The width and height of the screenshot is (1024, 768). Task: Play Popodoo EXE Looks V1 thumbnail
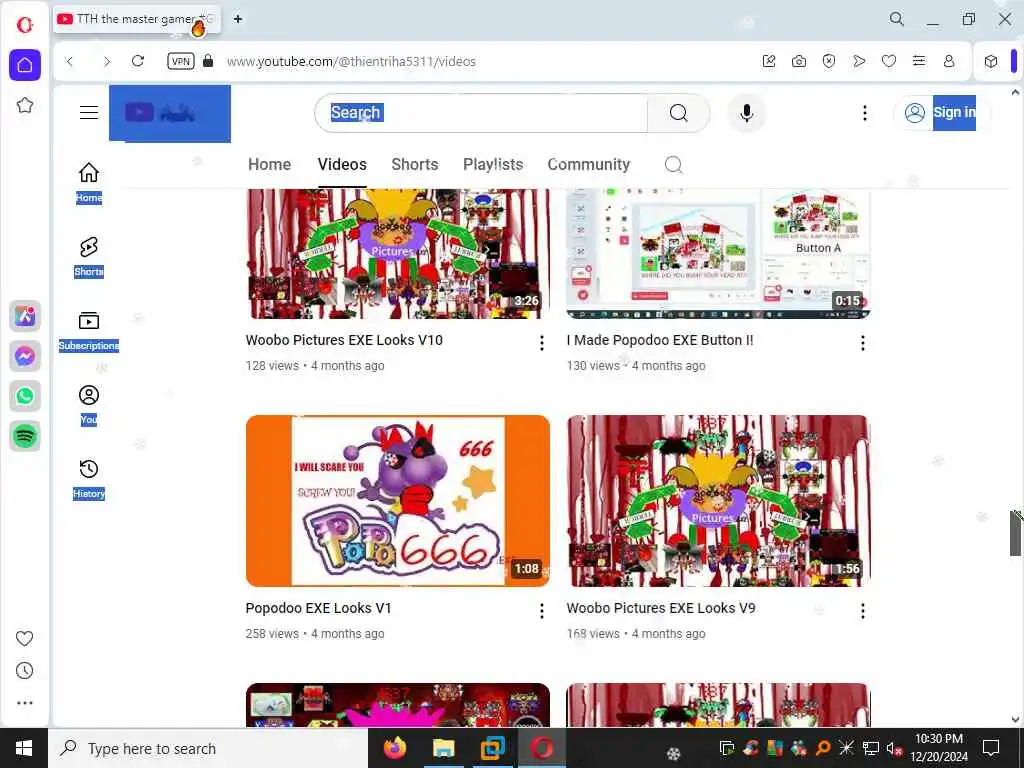tap(398, 501)
